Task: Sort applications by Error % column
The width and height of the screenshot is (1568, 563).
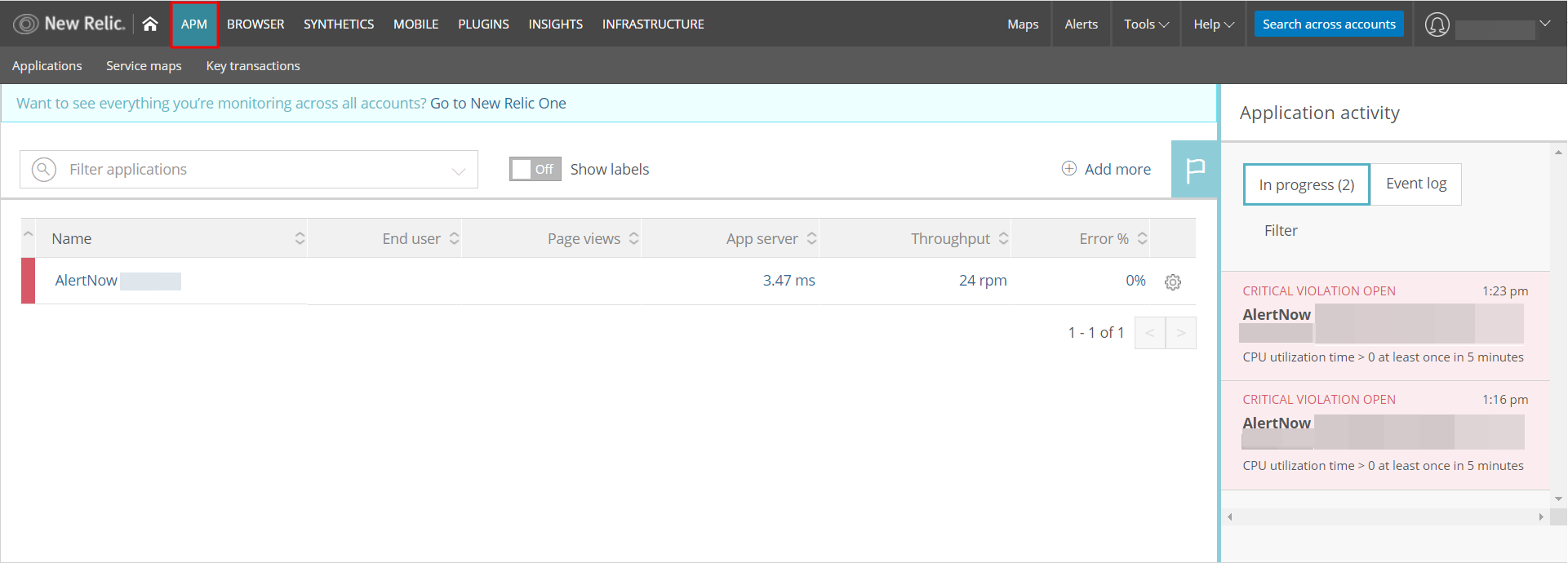Action: pyautogui.click(x=1142, y=238)
